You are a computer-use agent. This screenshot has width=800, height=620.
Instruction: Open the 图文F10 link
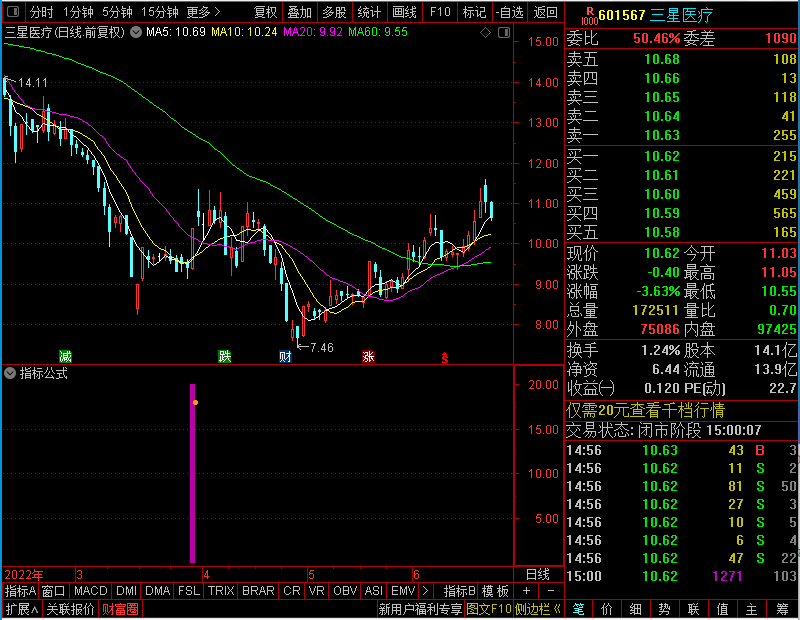coord(489,609)
